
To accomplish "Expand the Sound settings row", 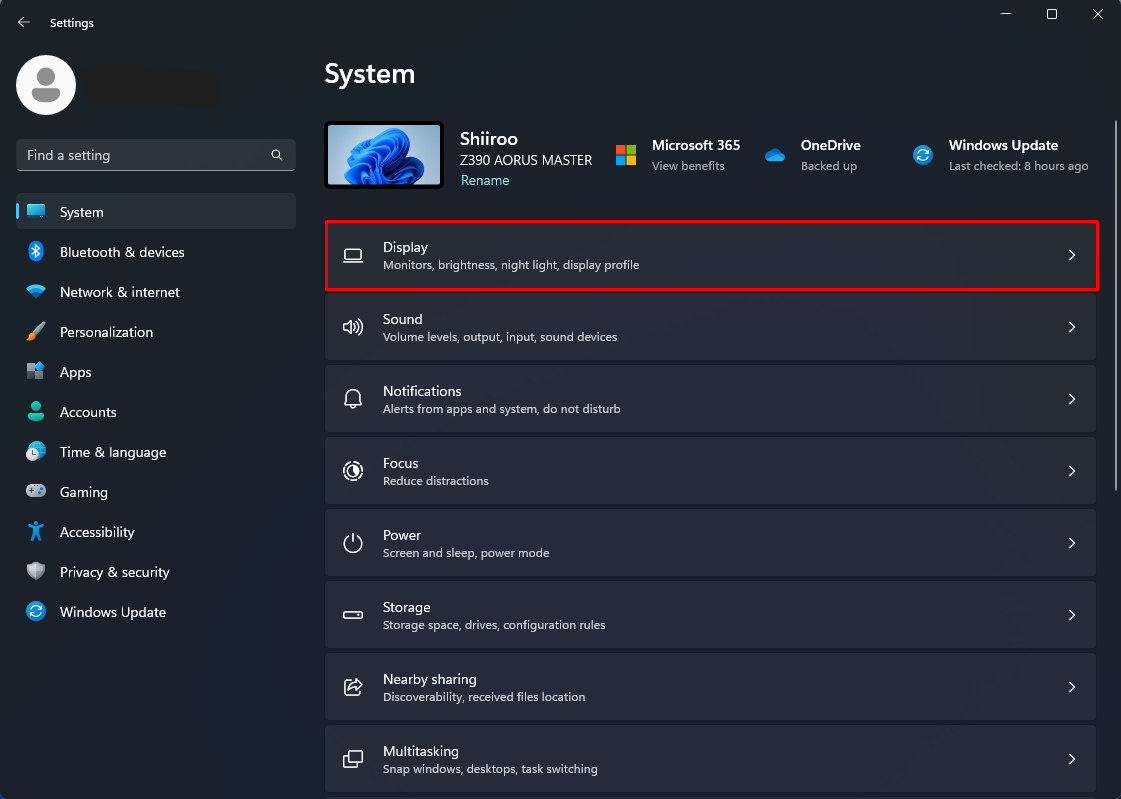I will [710, 327].
